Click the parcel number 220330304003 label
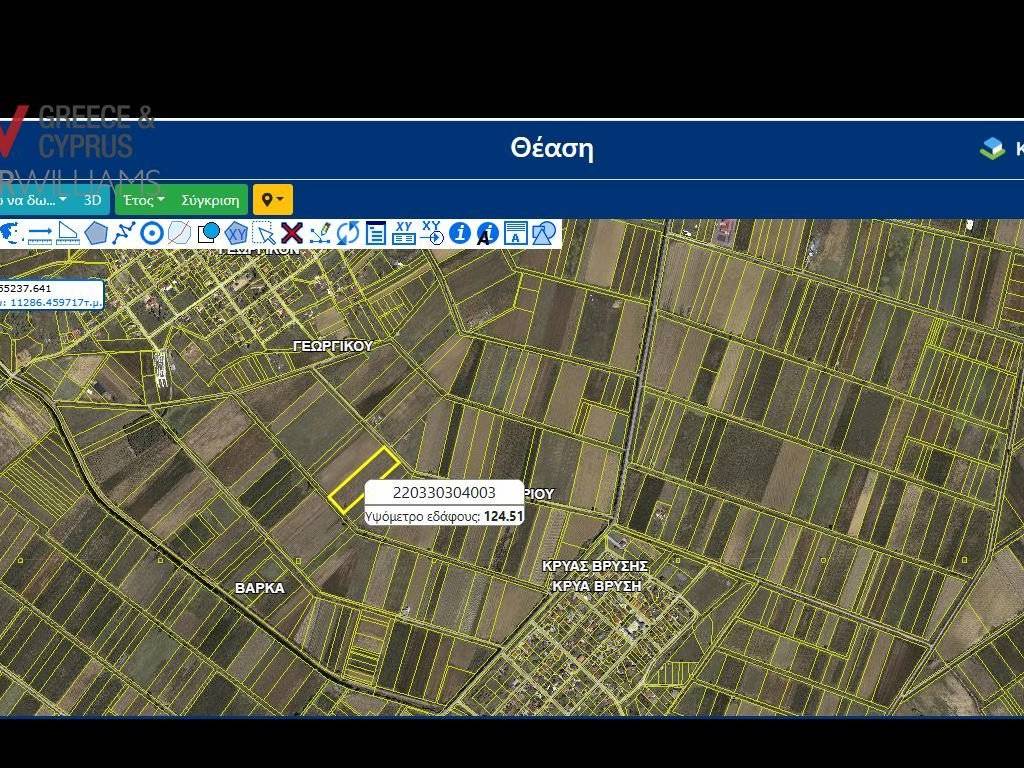Screen dimensions: 1024x768 (x=444, y=493)
